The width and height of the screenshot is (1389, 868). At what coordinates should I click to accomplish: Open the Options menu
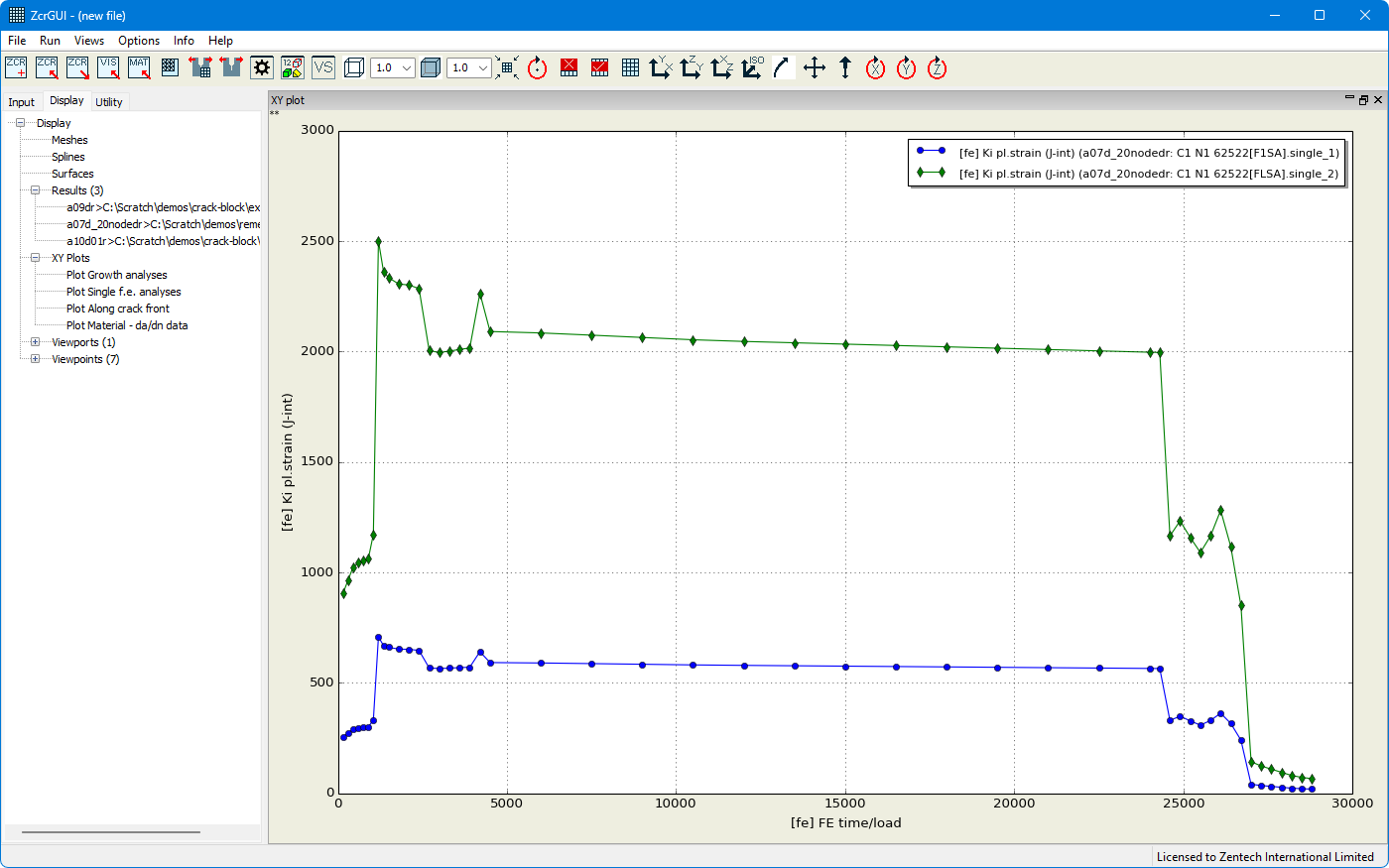(x=139, y=41)
